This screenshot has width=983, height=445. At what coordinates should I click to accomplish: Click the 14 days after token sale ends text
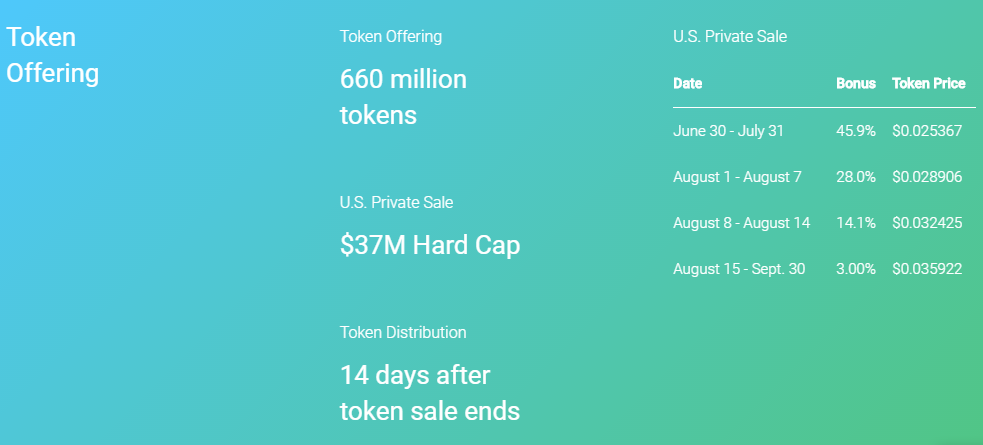tap(430, 393)
